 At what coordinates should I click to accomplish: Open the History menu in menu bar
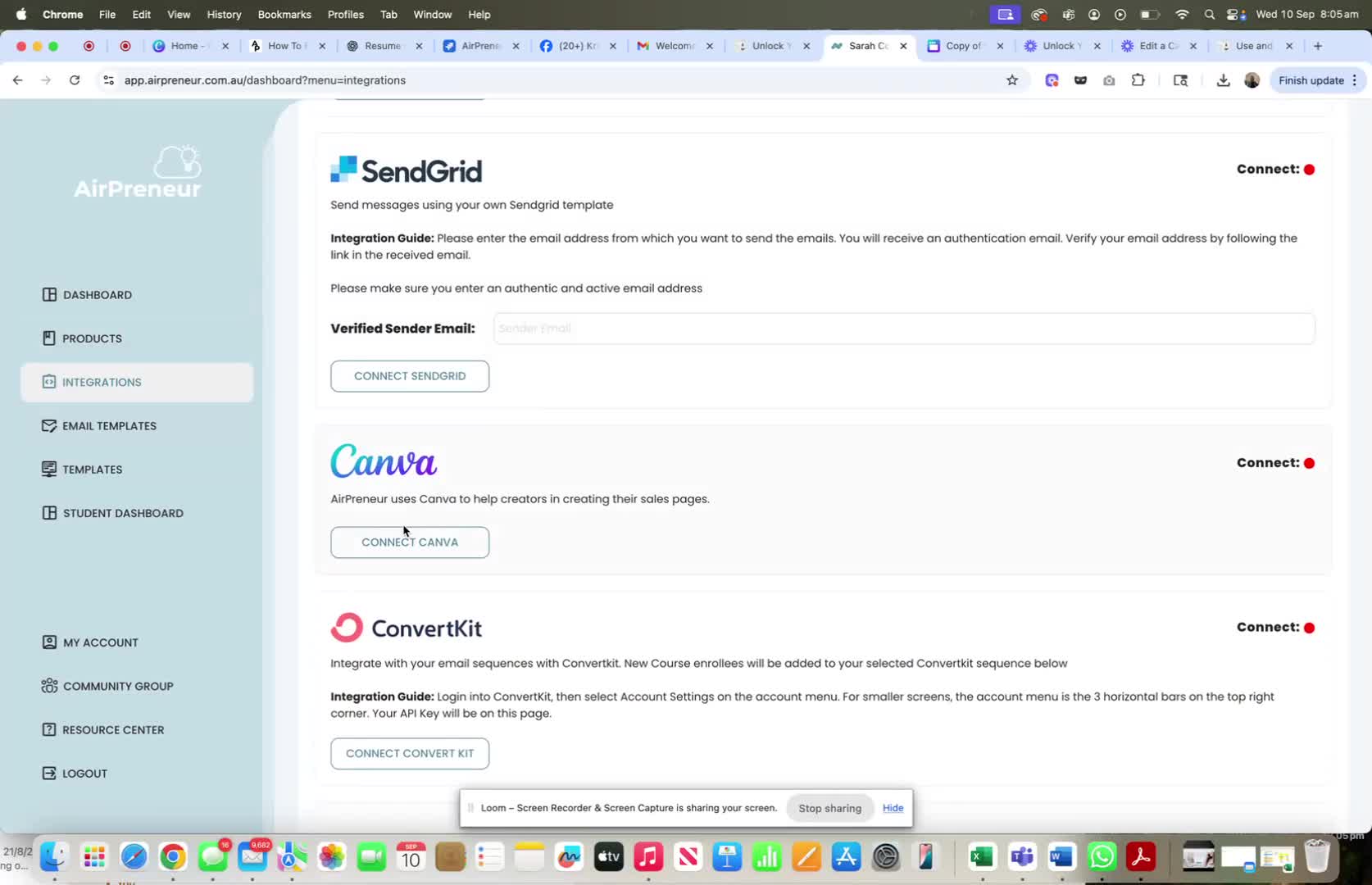click(x=224, y=14)
